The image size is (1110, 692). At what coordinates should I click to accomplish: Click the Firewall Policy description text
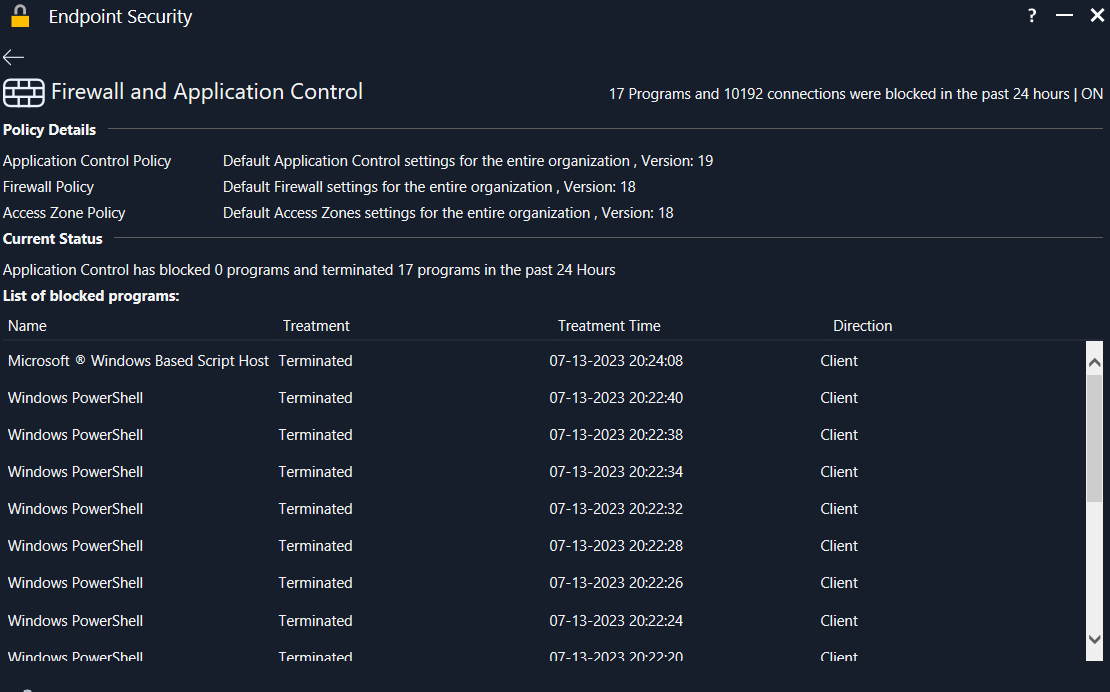click(429, 187)
